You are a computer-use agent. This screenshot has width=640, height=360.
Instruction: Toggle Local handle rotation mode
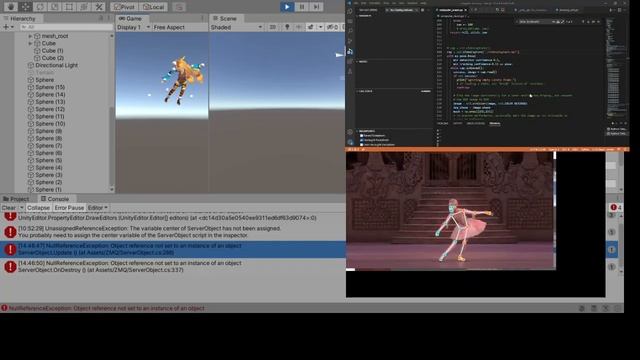[x=153, y=7]
